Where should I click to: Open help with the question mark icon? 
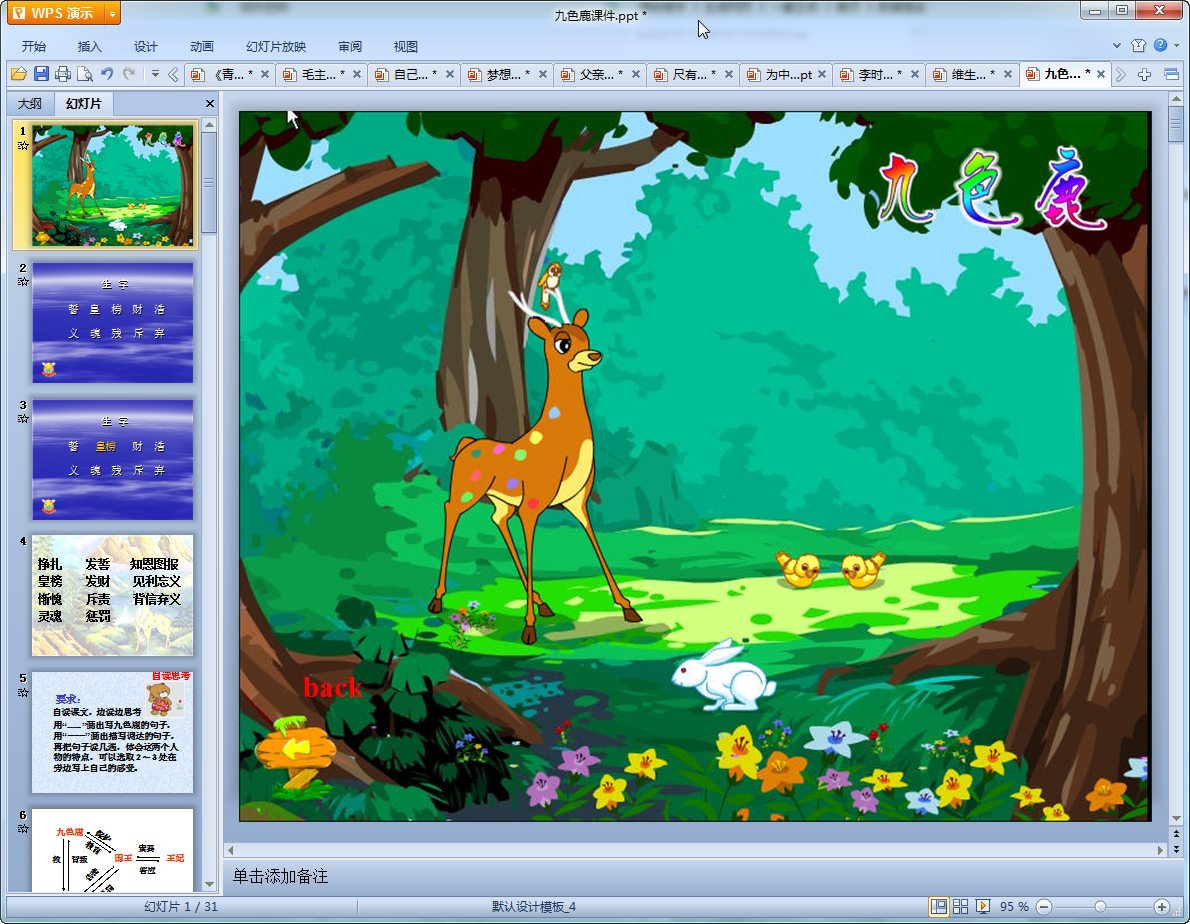(1160, 45)
